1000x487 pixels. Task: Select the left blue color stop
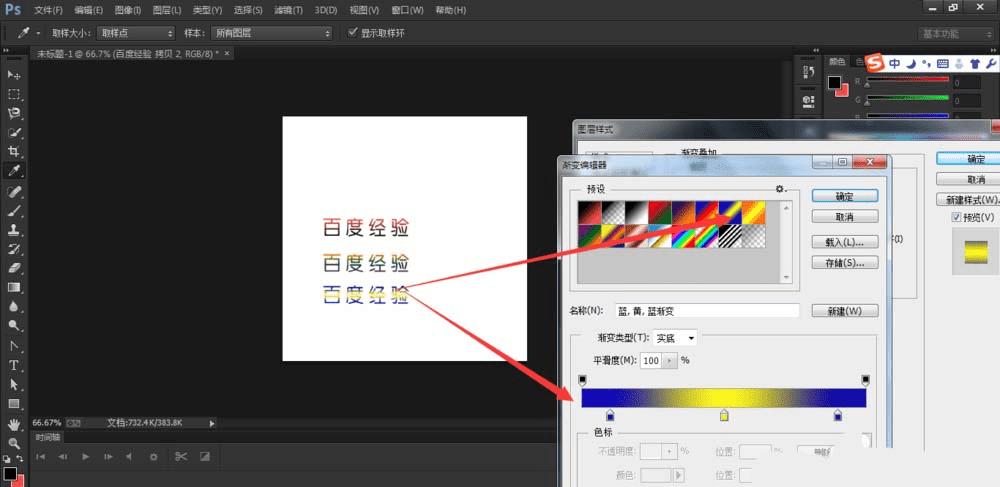(x=610, y=416)
